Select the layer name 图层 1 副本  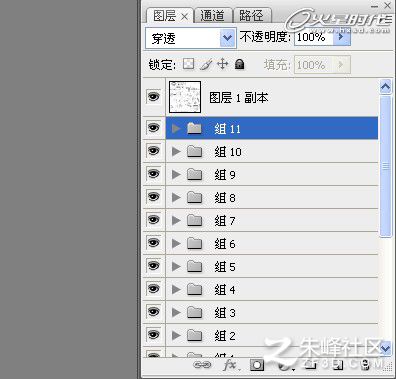239,98
